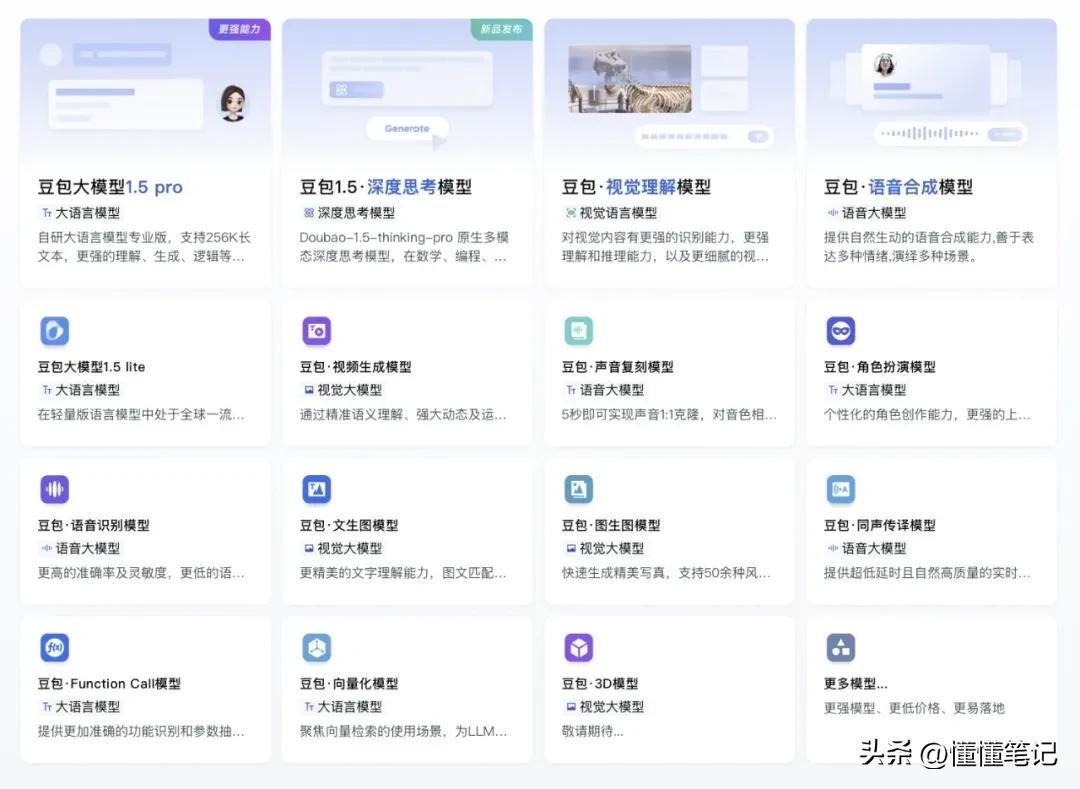
Task: Click description 在轻量版语言模型中处于全球一流
Action: point(141,414)
